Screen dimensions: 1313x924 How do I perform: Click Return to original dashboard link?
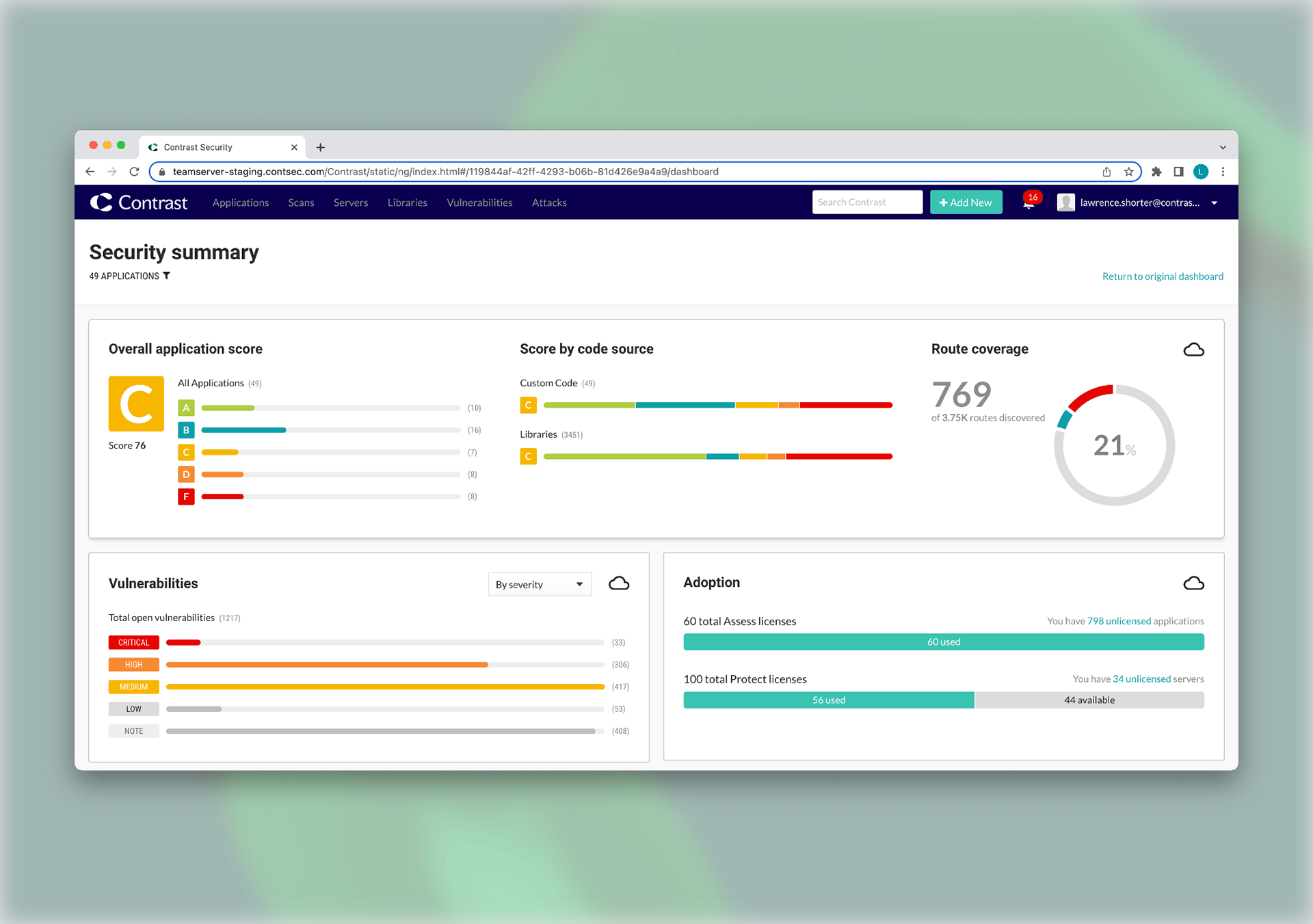pyautogui.click(x=1162, y=276)
